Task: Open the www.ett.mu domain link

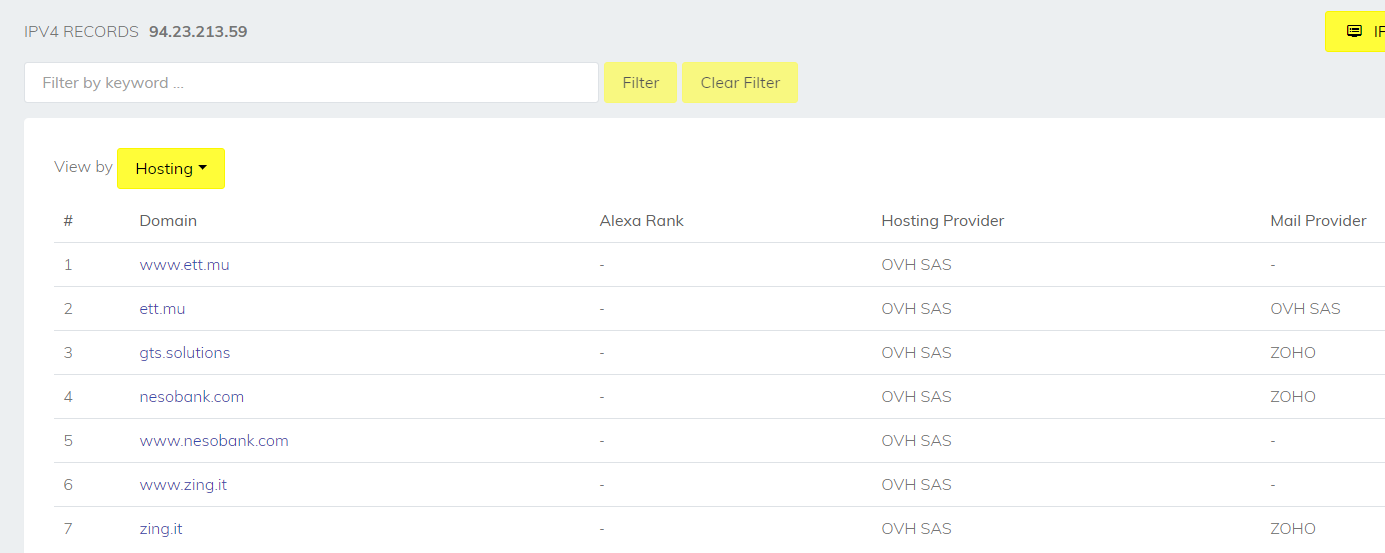Action: pos(184,265)
